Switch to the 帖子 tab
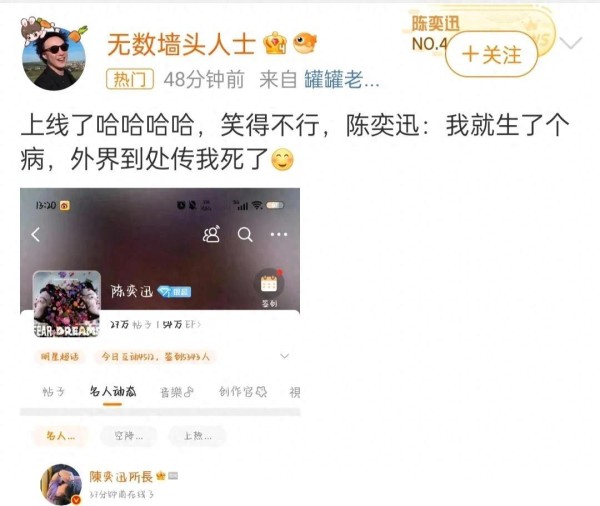The image size is (600, 506). (53, 392)
